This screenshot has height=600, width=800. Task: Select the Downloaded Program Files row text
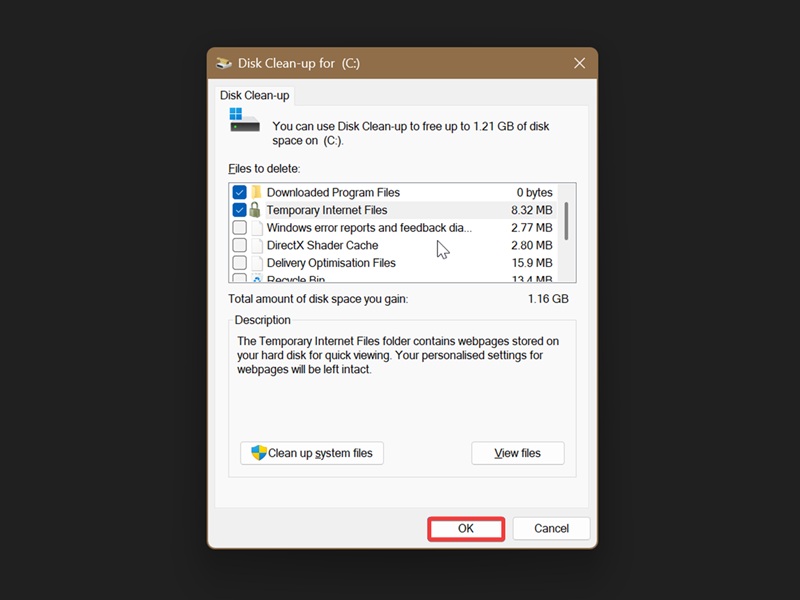tap(333, 192)
